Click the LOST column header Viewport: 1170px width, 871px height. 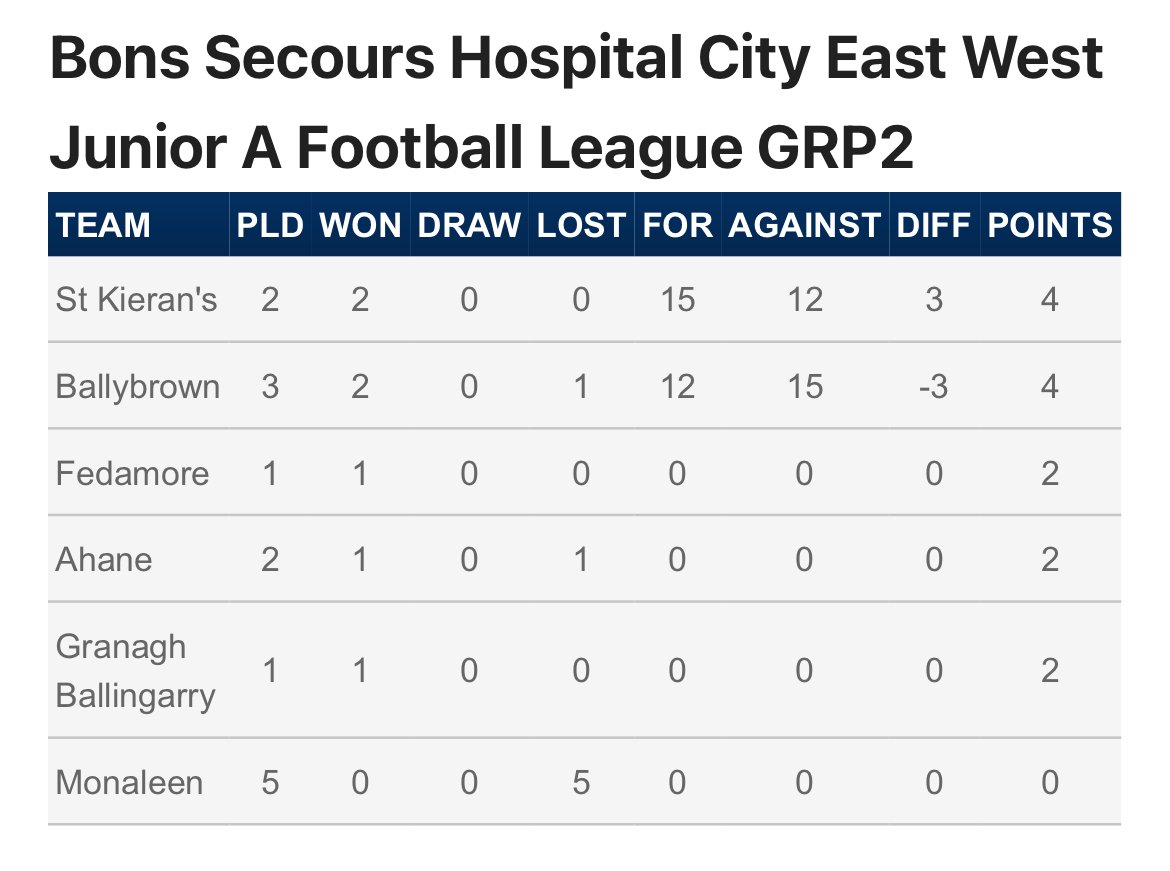[581, 225]
